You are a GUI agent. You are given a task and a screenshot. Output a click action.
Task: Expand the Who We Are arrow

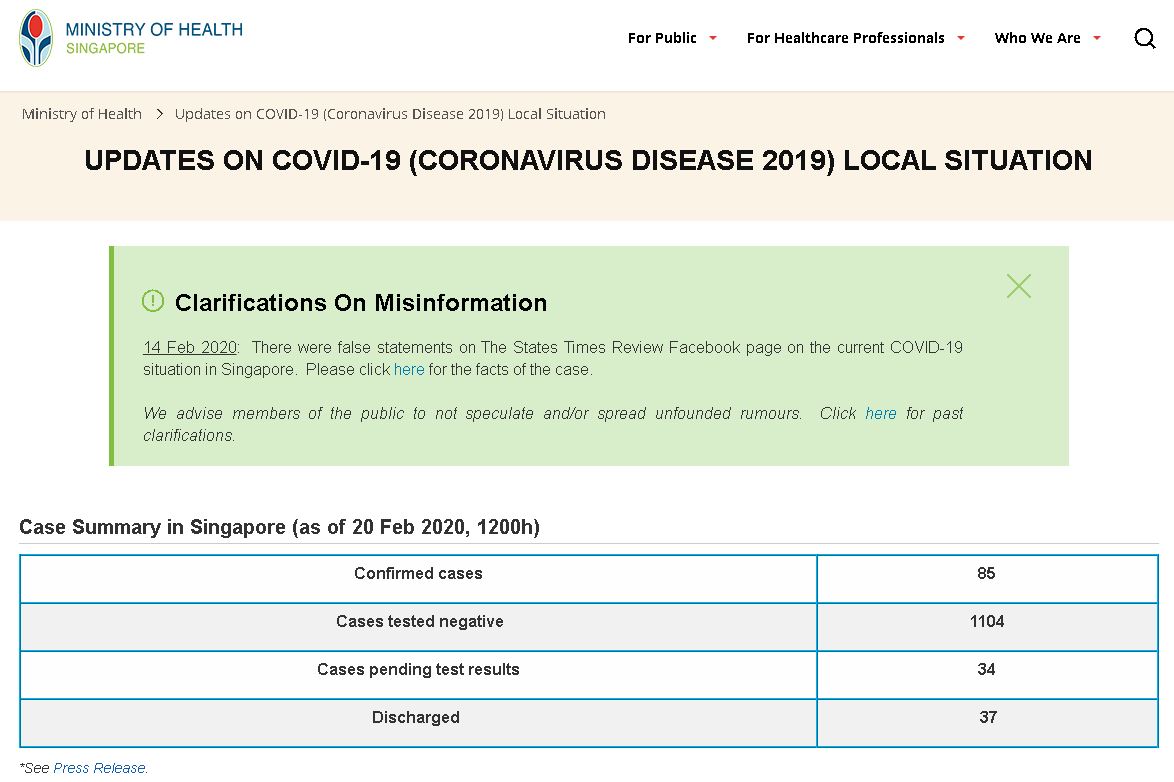(x=1097, y=38)
